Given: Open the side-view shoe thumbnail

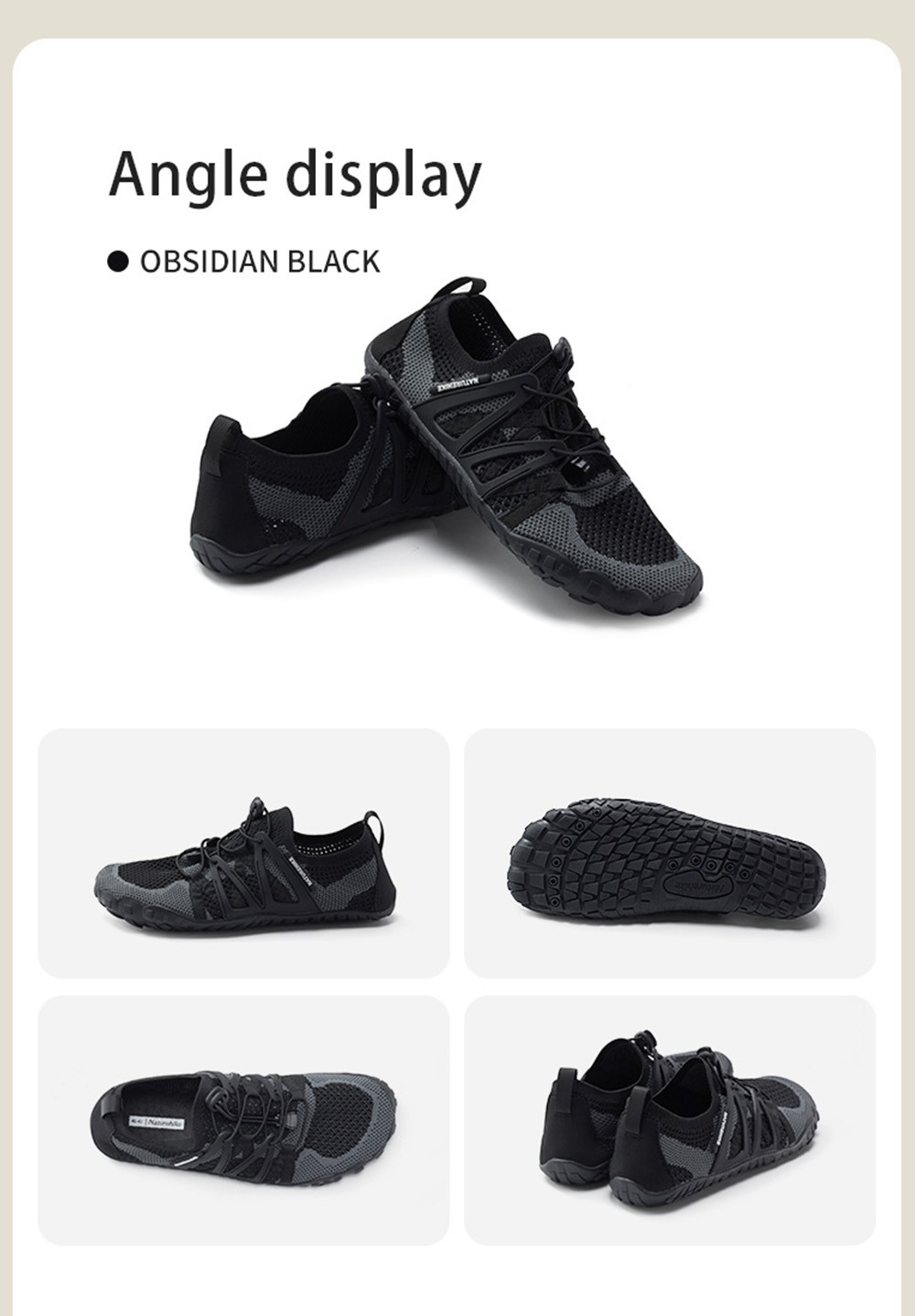Looking at the screenshot, I should coord(243,853).
